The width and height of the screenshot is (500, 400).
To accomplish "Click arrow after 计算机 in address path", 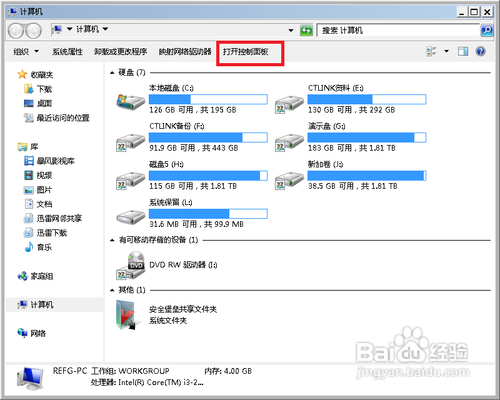I will tap(105, 29).
